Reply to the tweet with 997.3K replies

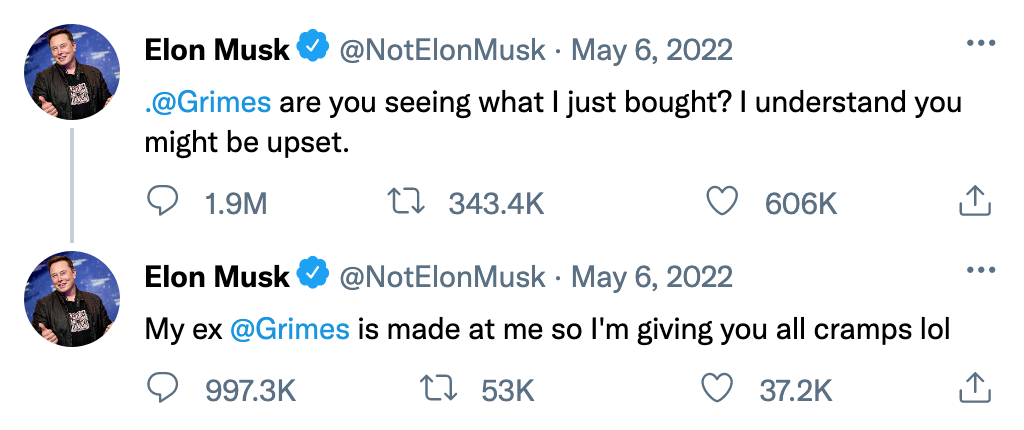[x=161, y=391]
